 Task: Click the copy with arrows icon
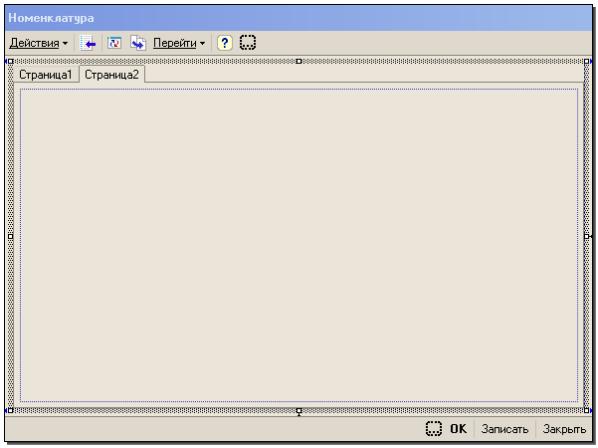click(x=138, y=43)
